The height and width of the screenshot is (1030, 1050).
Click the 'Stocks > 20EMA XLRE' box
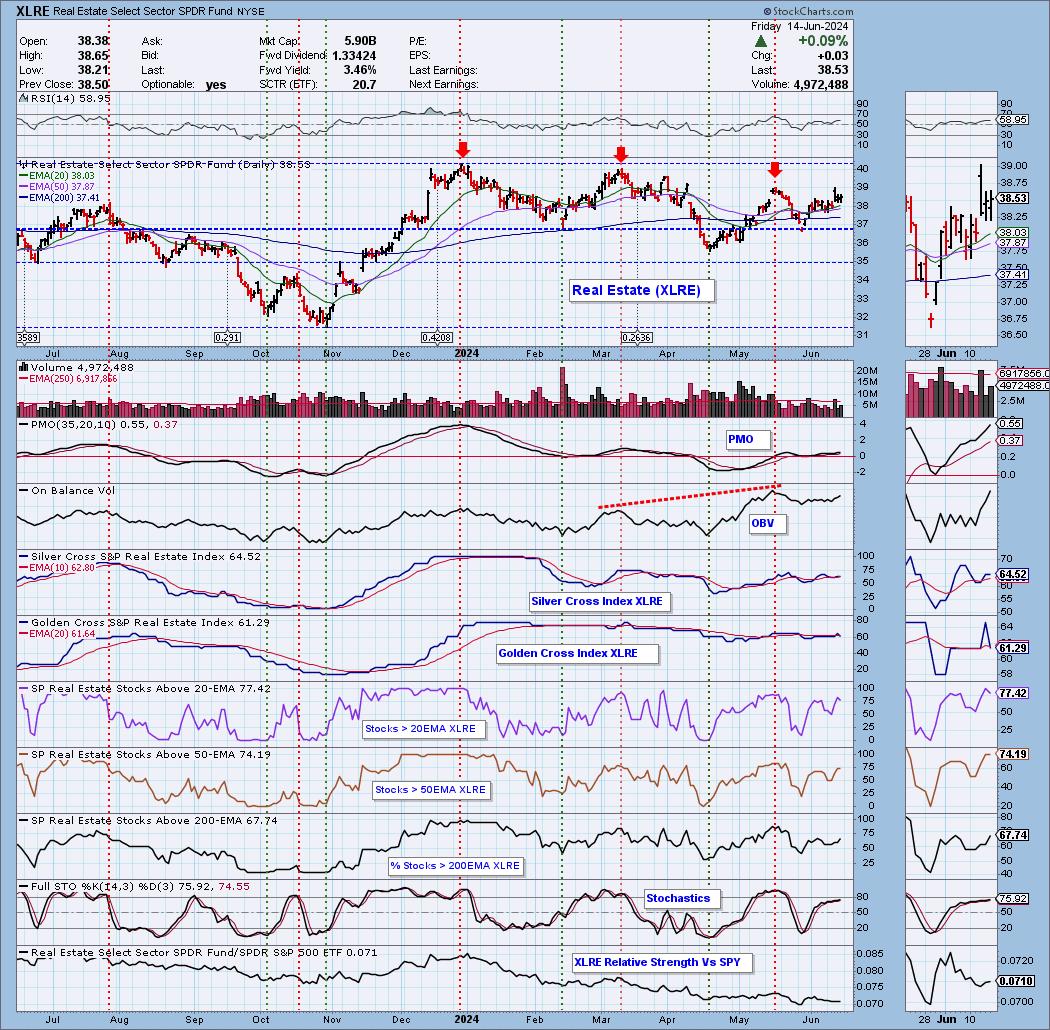(424, 729)
